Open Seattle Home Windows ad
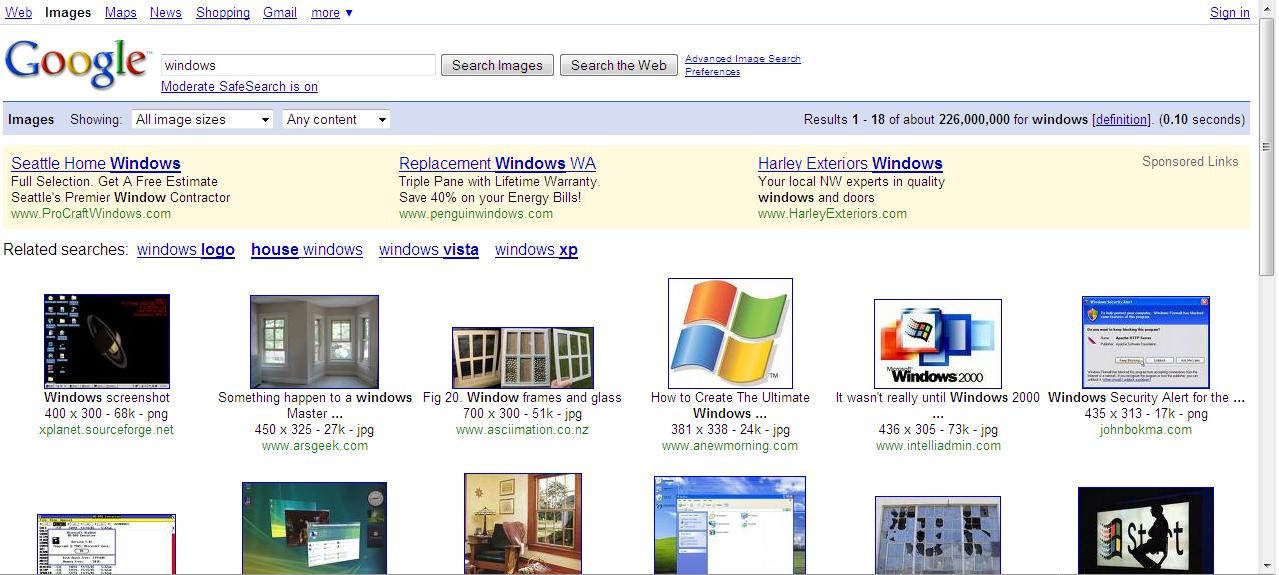The height and width of the screenshot is (575, 1279). click(96, 164)
